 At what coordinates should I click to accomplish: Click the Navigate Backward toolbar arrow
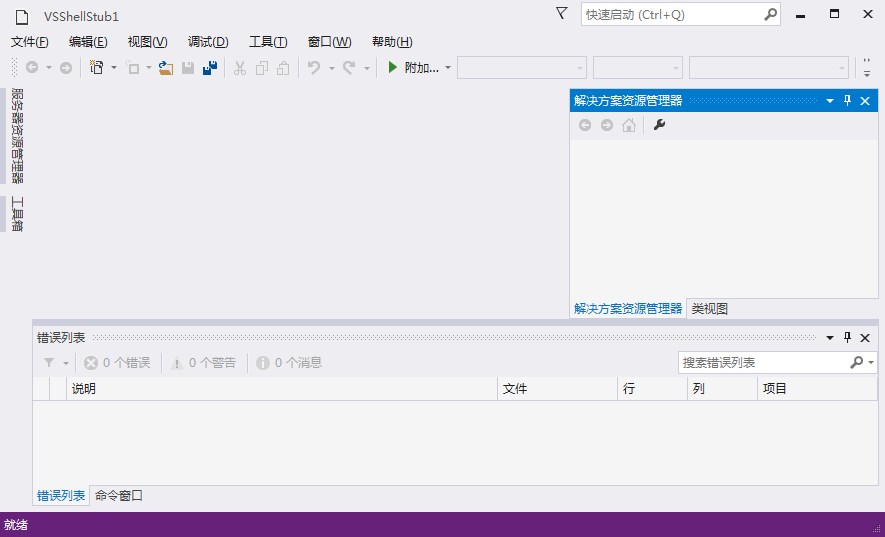click(32, 68)
